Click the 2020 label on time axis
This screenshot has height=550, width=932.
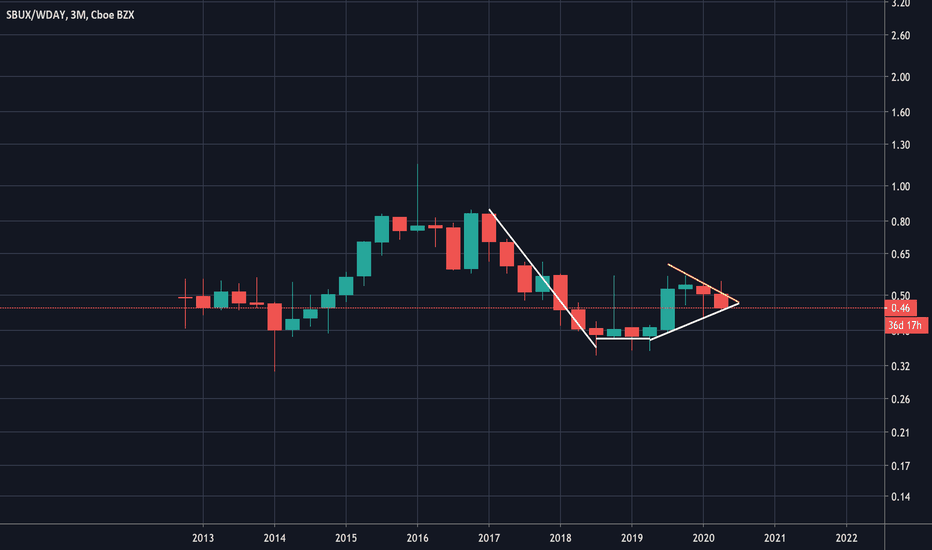(x=703, y=538)
